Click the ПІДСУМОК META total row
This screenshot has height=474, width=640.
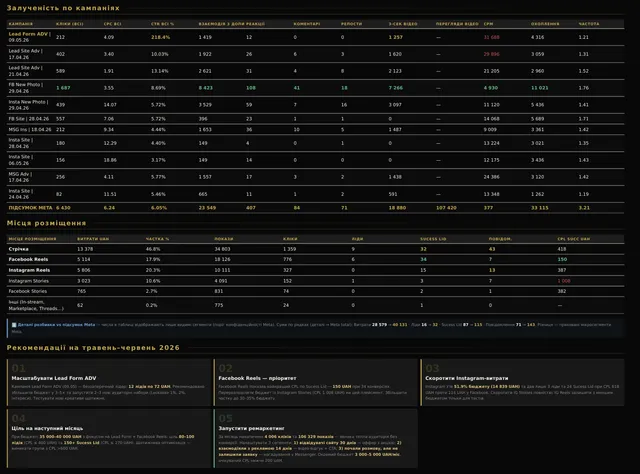click(315, 208)
